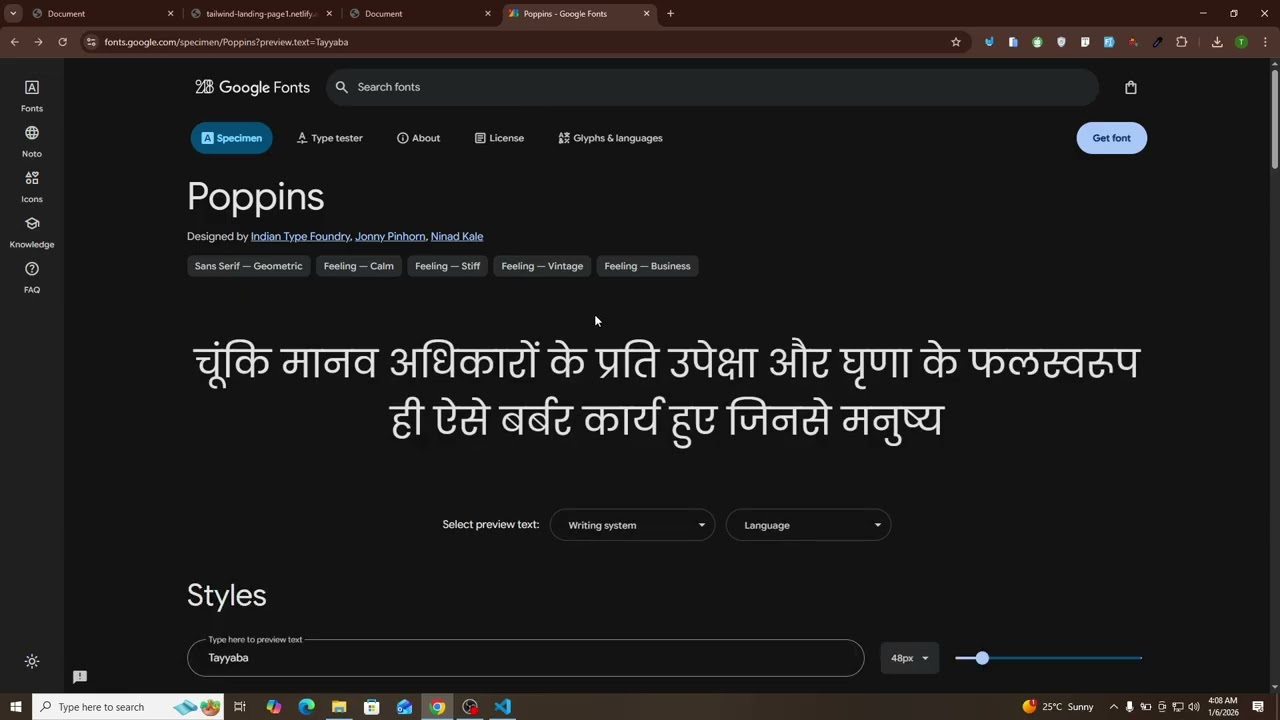Click the Feeling — Vintage tag
The image size is (1280, 720).
542,266
